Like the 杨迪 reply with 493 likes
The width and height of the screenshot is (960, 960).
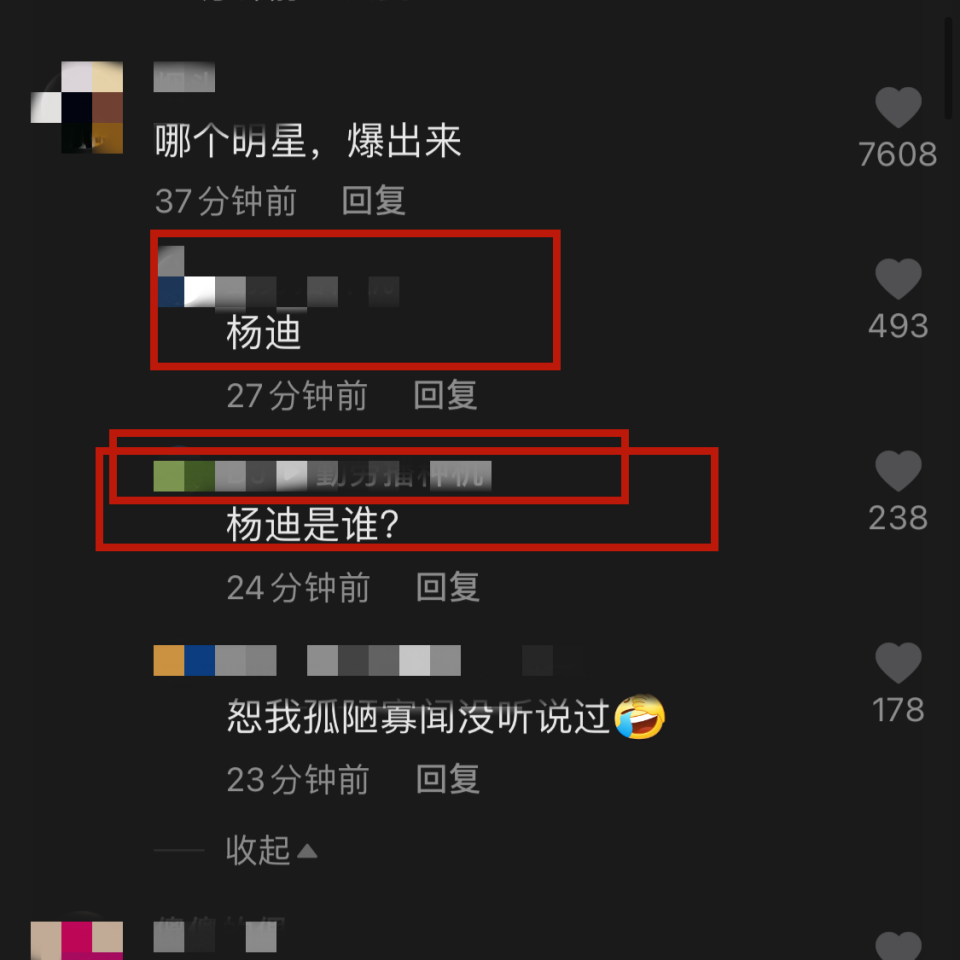pos(898,279)
